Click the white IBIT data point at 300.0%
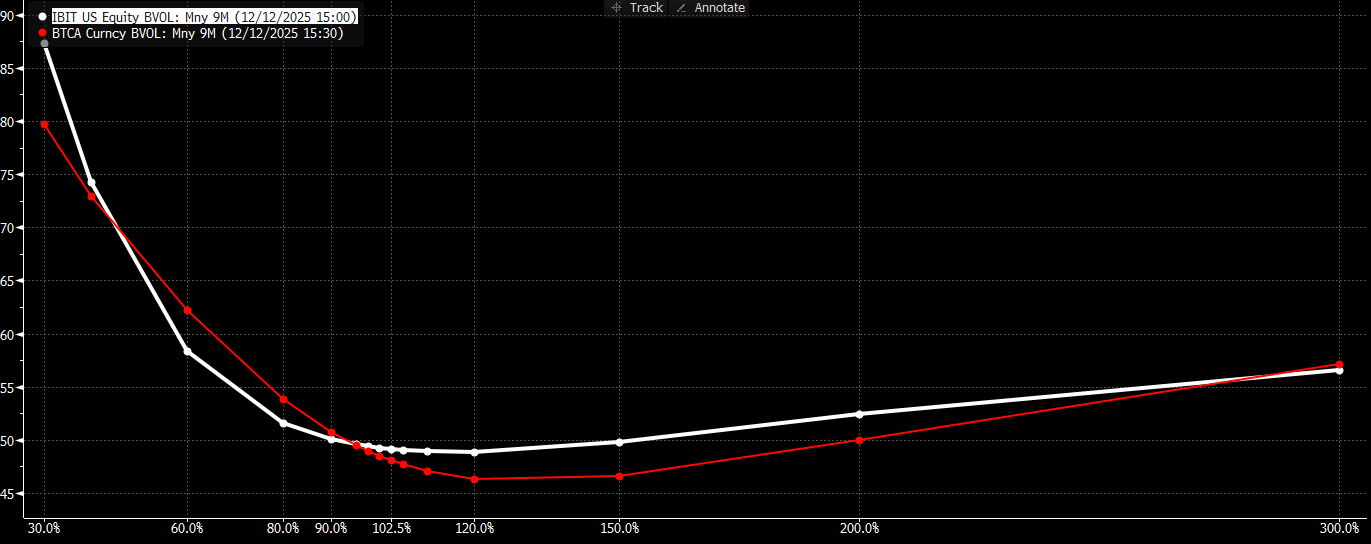Viewport: 1371px width, 544px height. 1339,371
